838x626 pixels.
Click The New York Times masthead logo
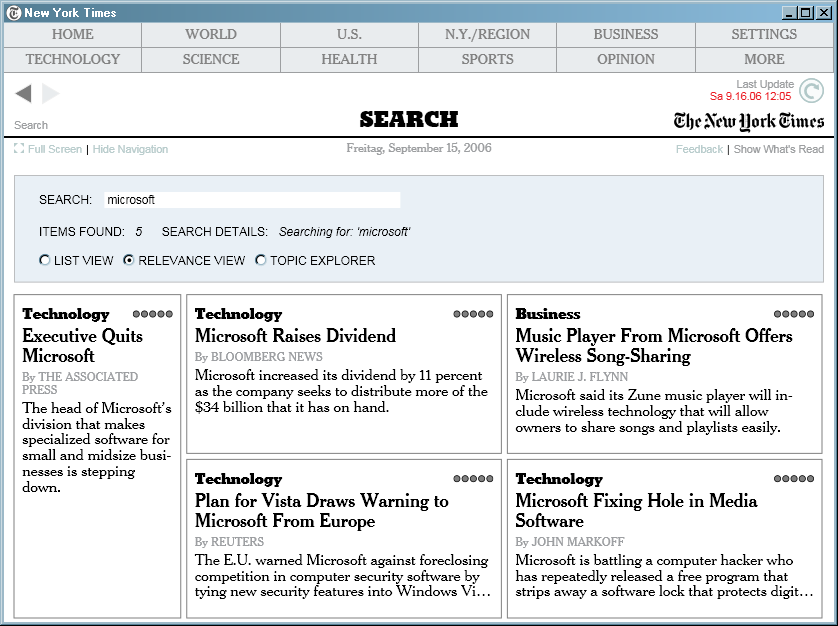(x=748, y=121)
